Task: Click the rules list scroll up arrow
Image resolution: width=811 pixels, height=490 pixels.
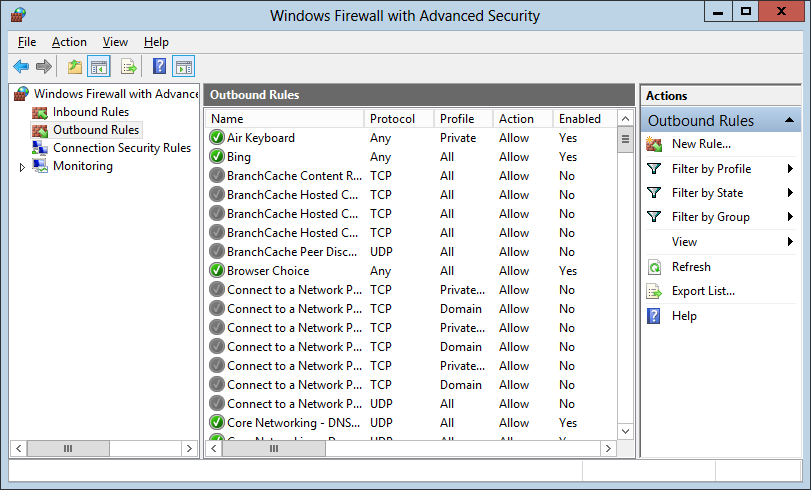Action: pos(625,118)
